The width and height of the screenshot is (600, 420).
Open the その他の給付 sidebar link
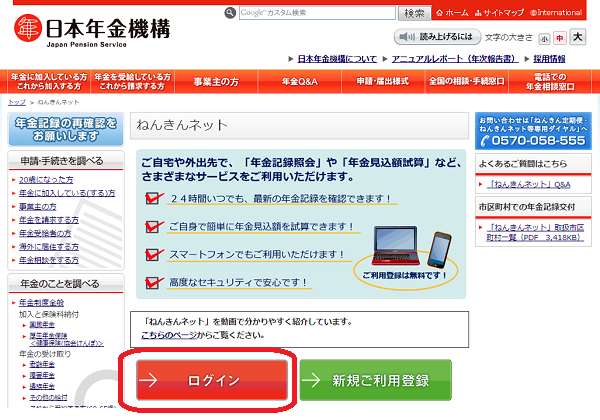click(48, 397)
